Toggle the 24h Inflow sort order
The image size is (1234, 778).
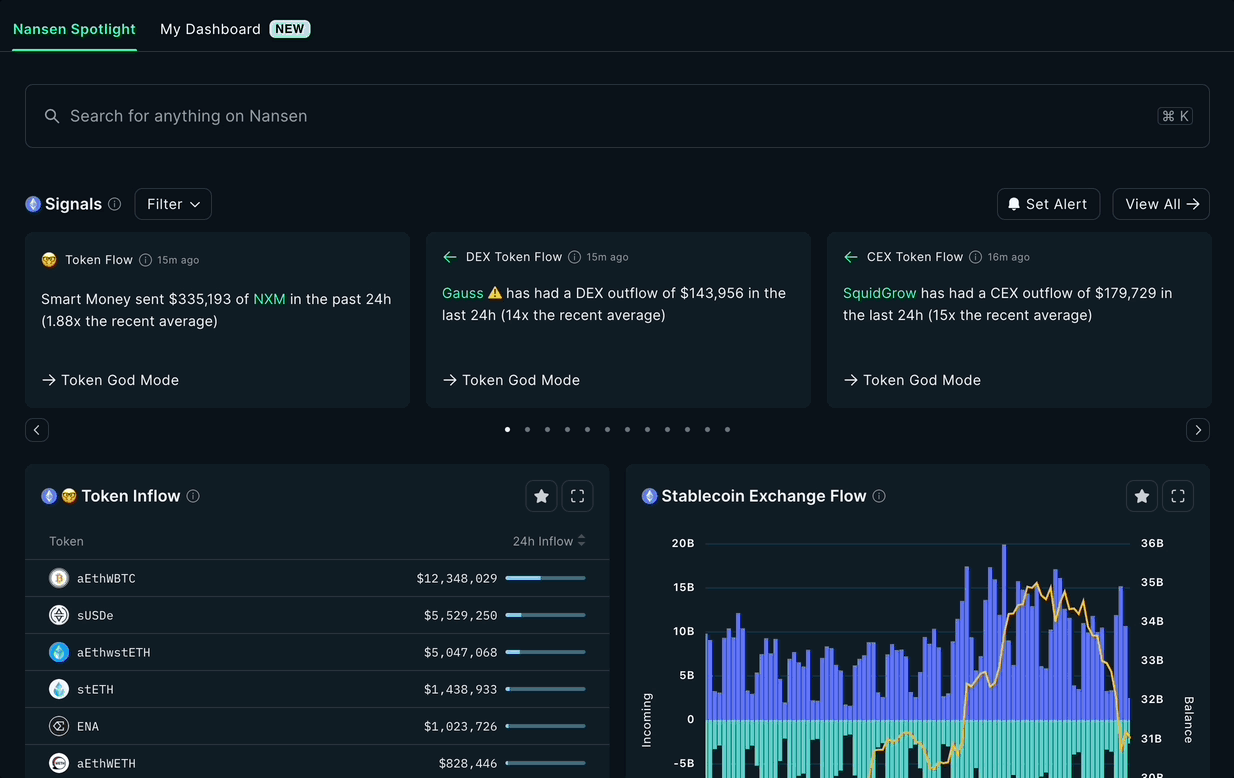580,541
